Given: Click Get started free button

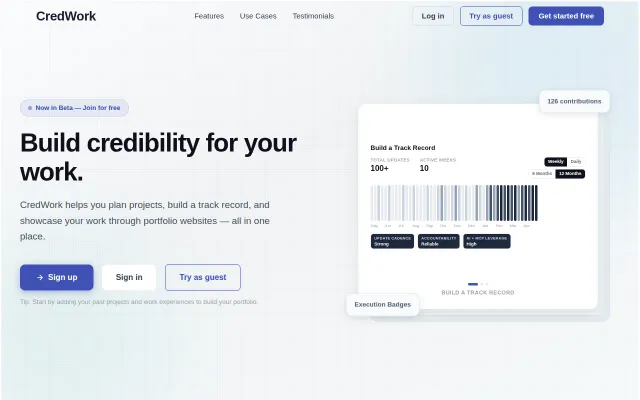Looking at the screenshot, I should (566, 16).
